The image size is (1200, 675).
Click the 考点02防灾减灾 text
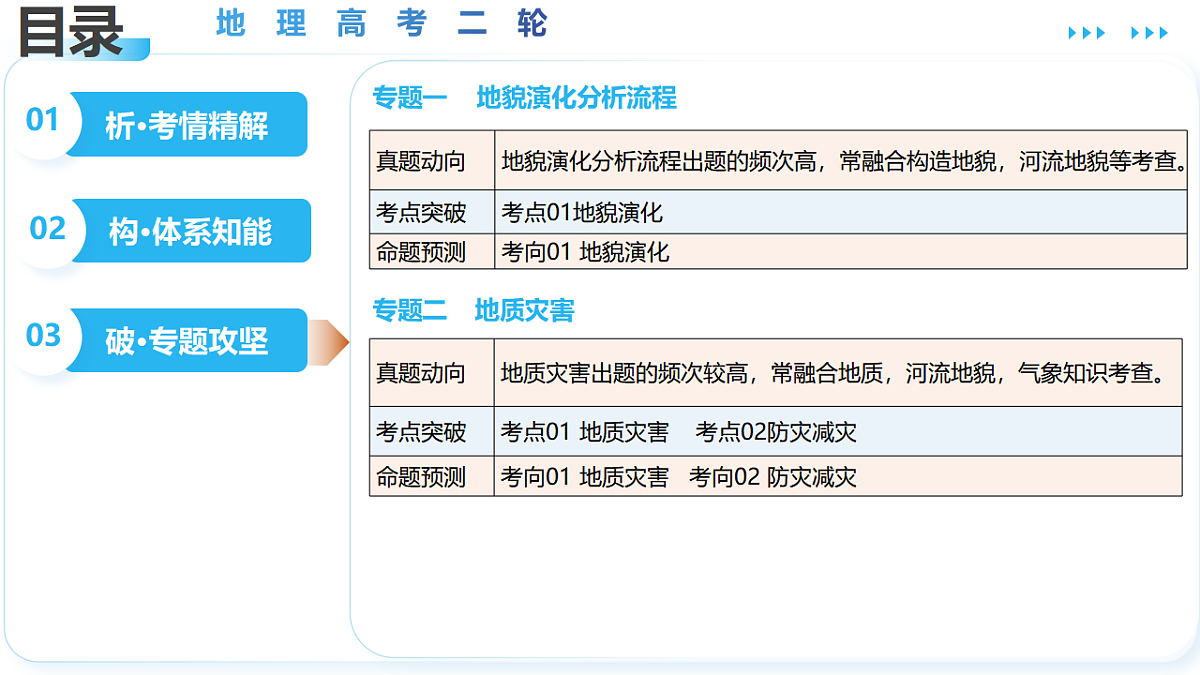777,432
